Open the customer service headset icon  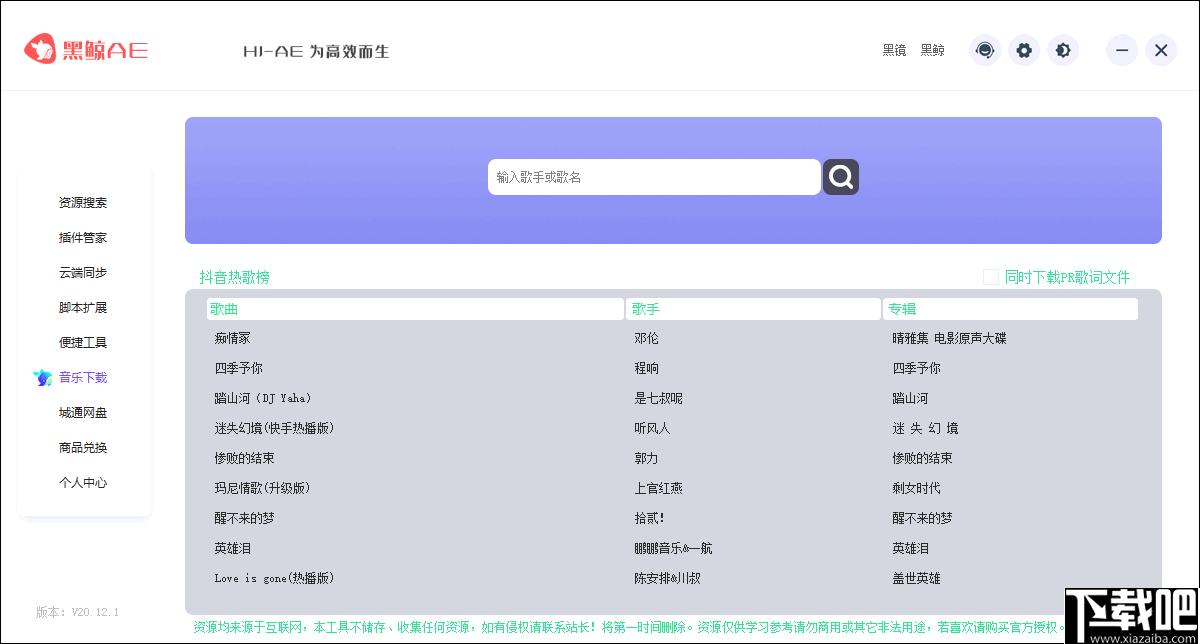tap(985, 50)
